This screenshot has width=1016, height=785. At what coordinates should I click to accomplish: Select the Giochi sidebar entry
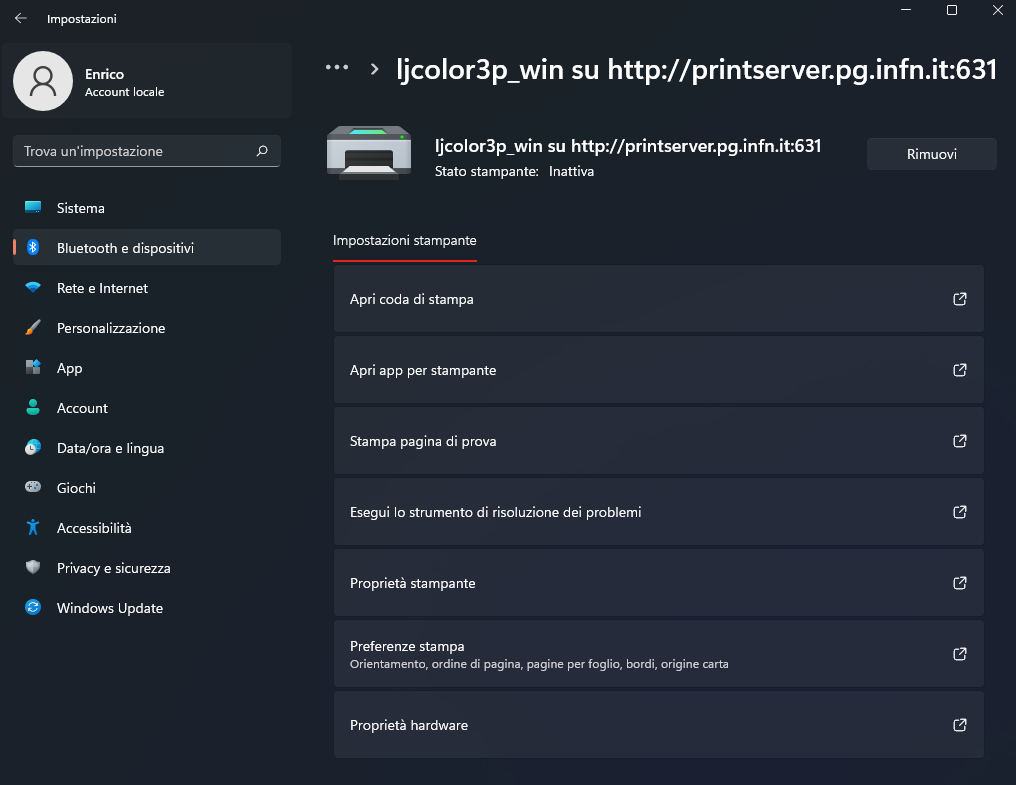click(146, 488)
